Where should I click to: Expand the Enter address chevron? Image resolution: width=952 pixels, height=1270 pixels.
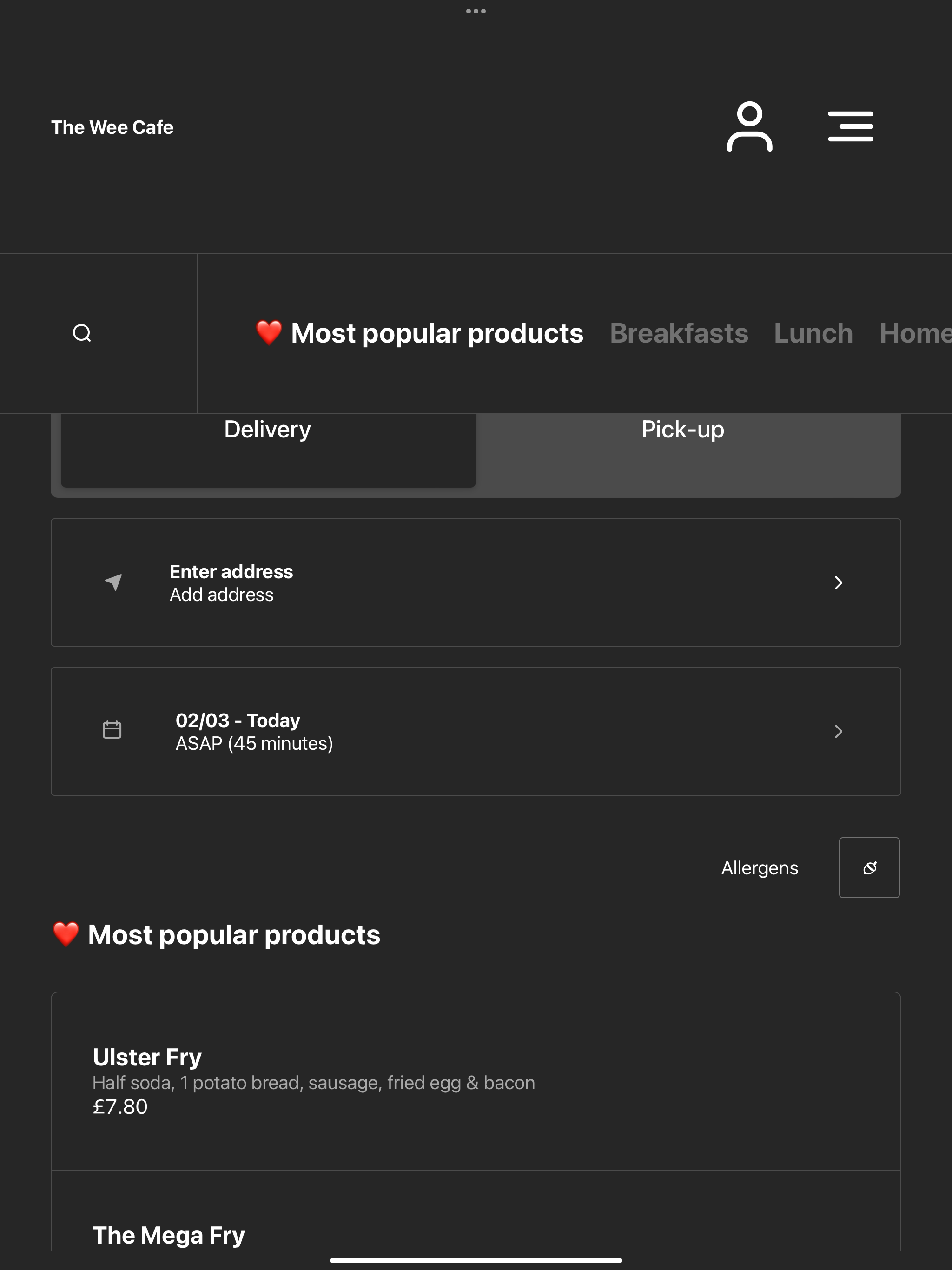(838, 583)
